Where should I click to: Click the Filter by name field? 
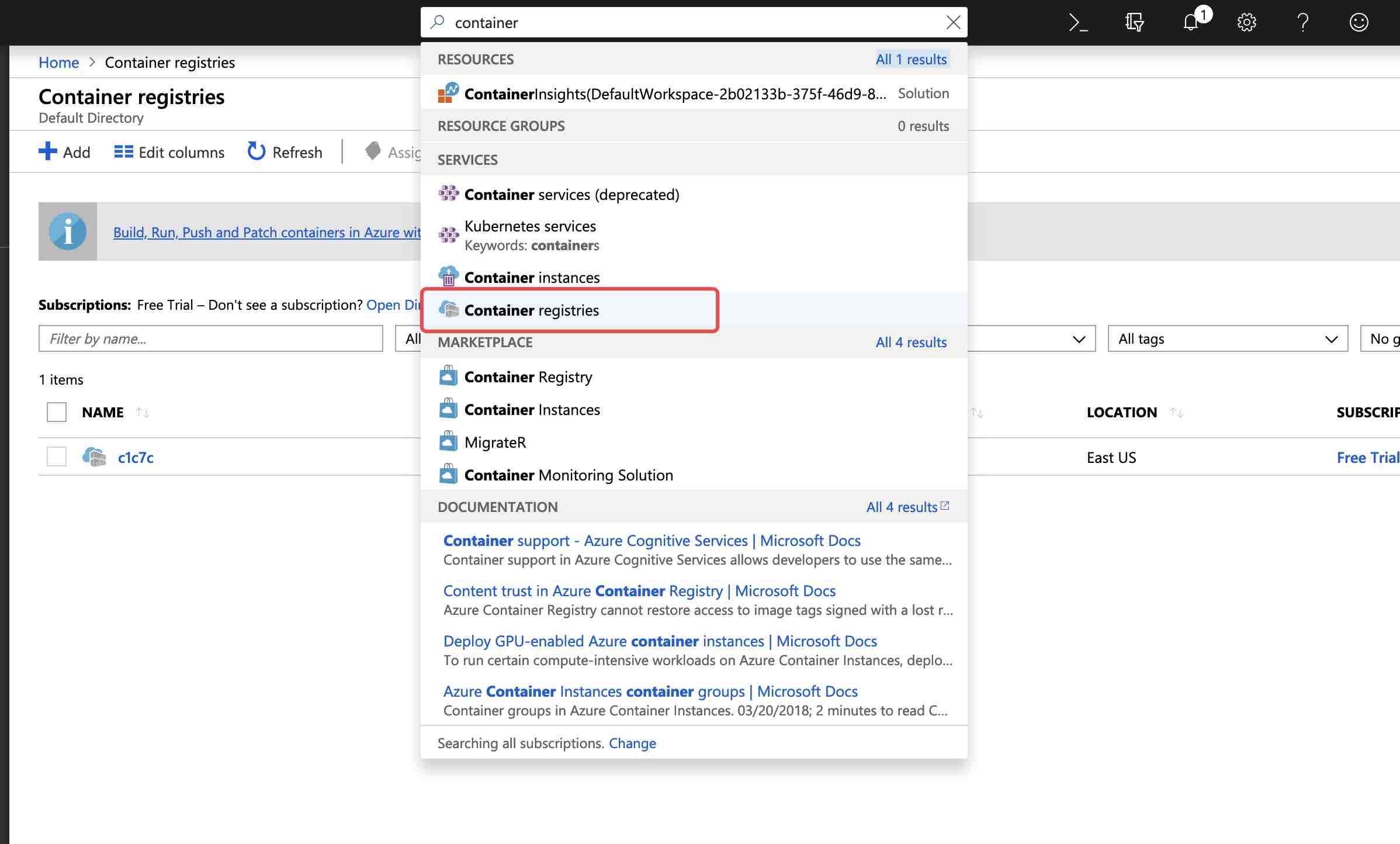pos(210,339)
